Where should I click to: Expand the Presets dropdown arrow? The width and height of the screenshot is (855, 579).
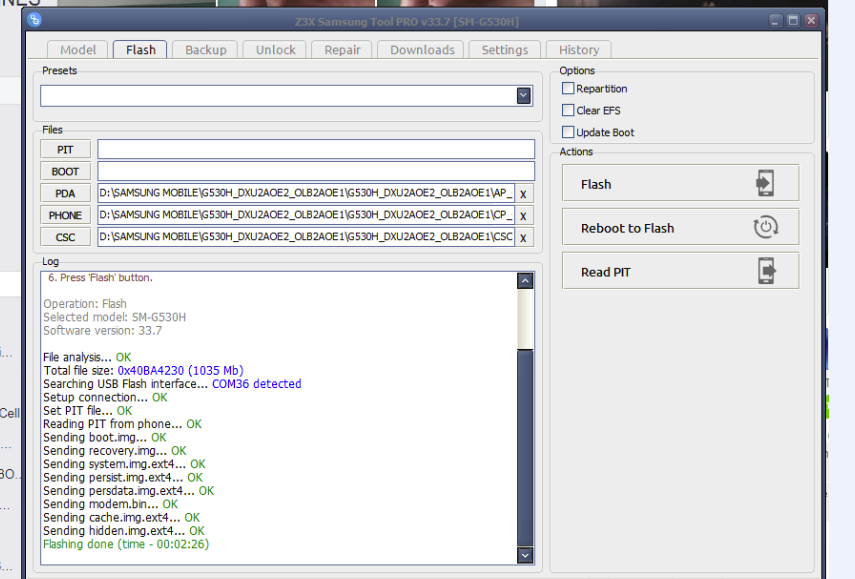[523, 96]
